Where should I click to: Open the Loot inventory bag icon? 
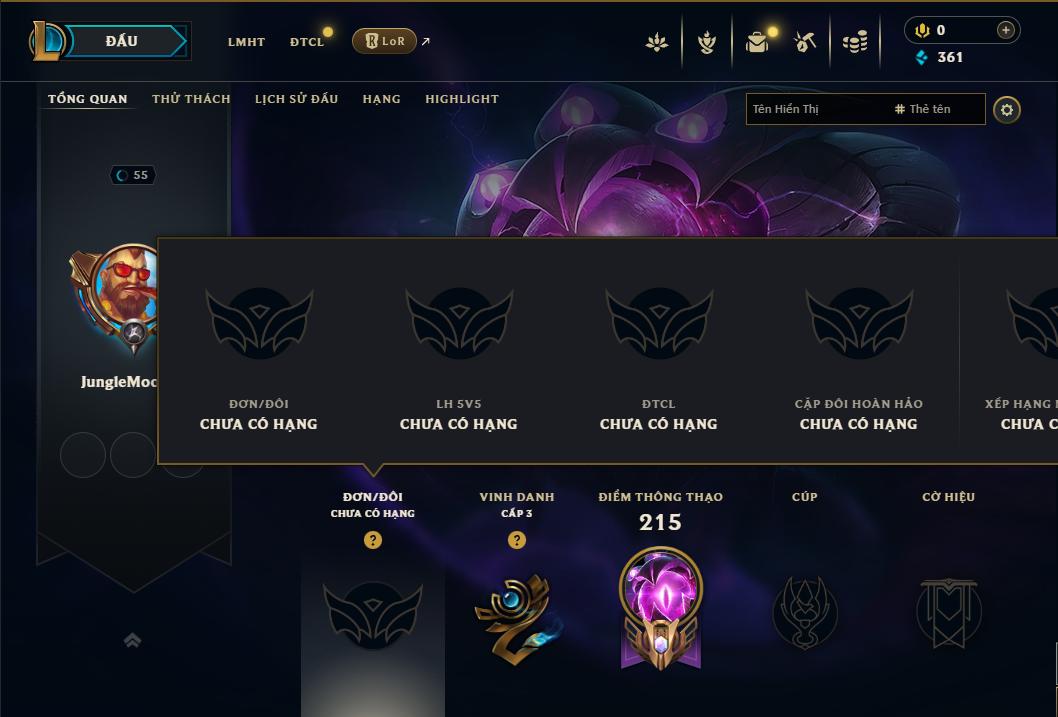click(x=757, y=42)
